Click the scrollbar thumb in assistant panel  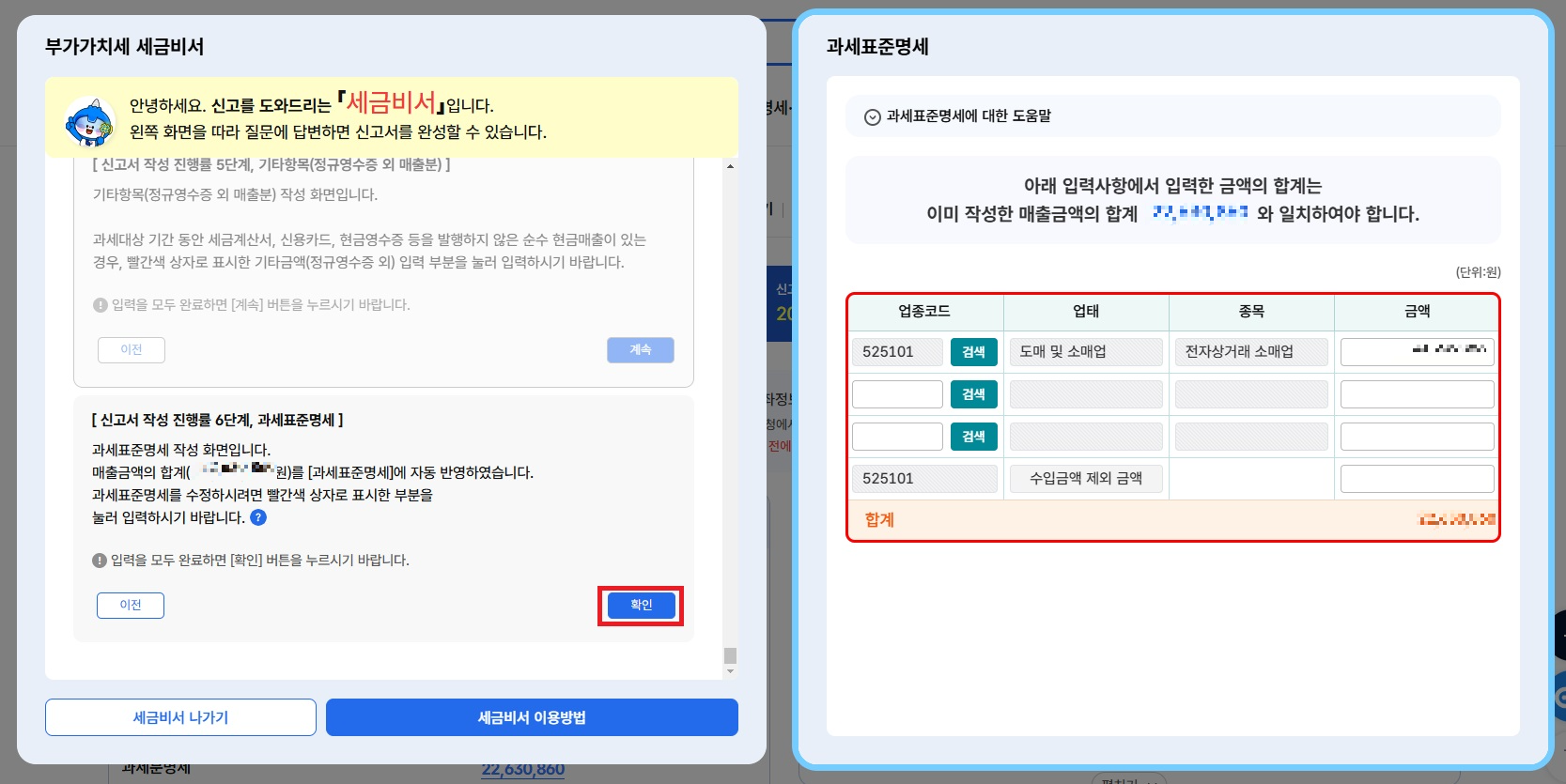tap(730, 655)
